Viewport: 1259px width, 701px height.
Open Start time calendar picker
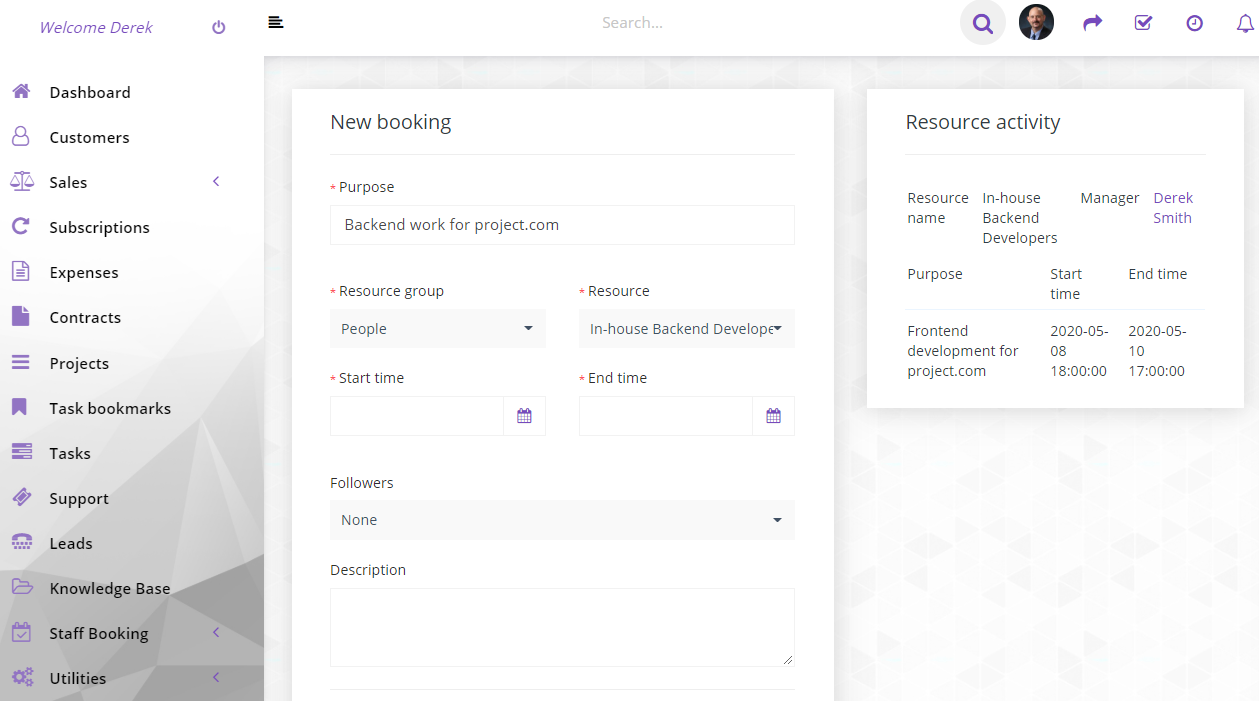click(524, 416)
